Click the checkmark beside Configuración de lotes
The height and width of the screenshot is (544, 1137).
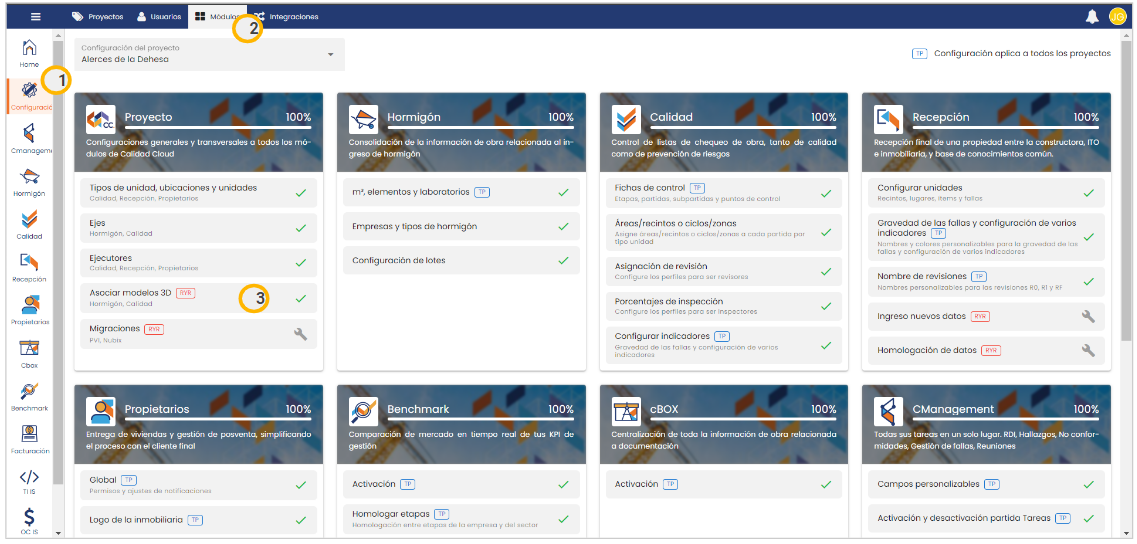click(563, 260)
